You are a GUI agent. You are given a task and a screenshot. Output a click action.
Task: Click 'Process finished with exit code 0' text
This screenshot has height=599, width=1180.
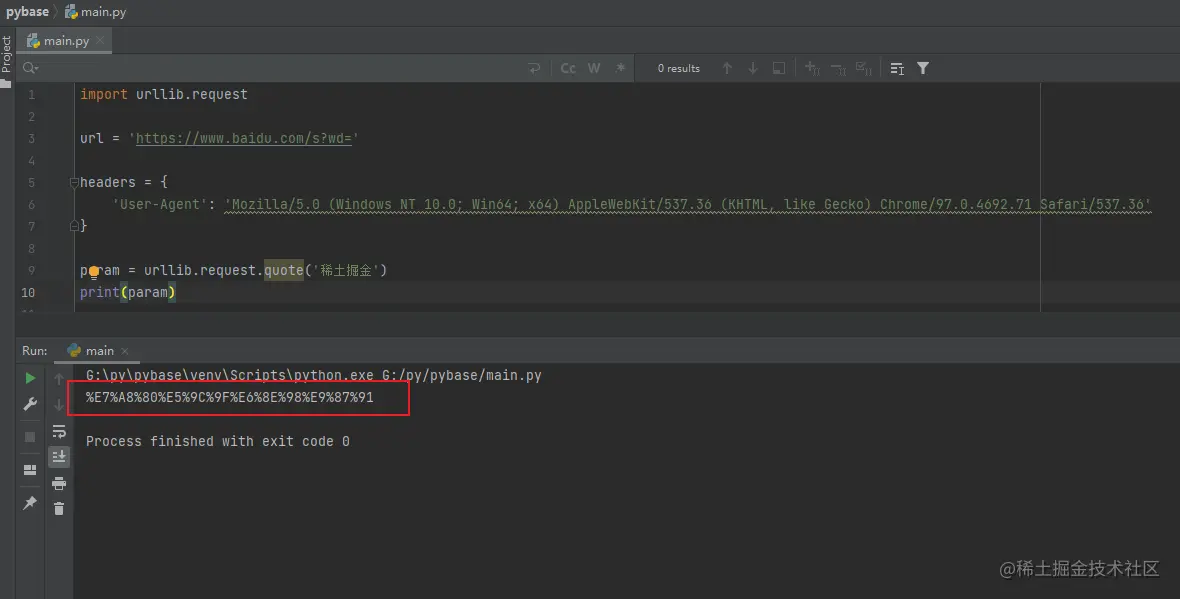click(x=217, y=441)
